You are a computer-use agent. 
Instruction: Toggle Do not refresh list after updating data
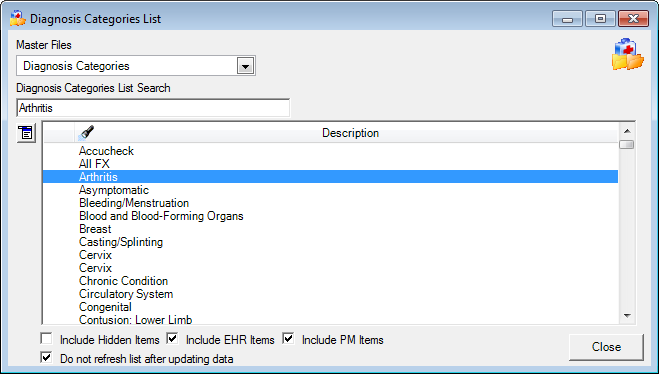(x=46, y=358)
